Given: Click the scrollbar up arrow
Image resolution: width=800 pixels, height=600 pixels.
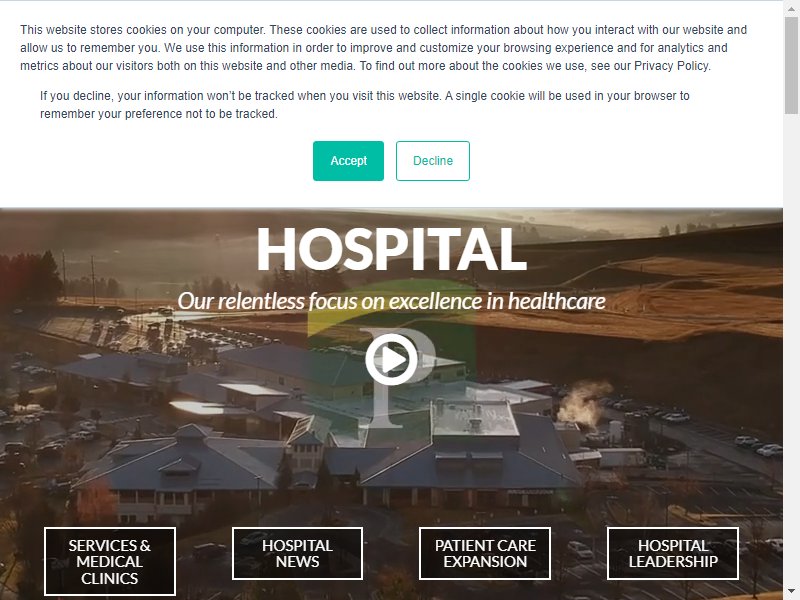Looking at the screenshot, I should click(x=791, y=5).
